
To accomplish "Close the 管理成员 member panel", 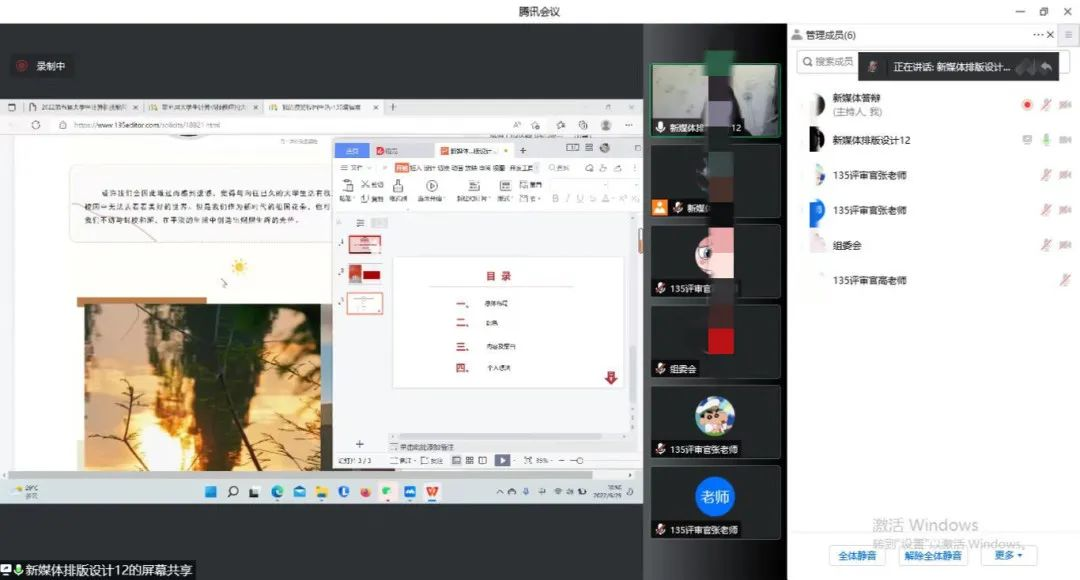I will click(x=1050, y=34).
